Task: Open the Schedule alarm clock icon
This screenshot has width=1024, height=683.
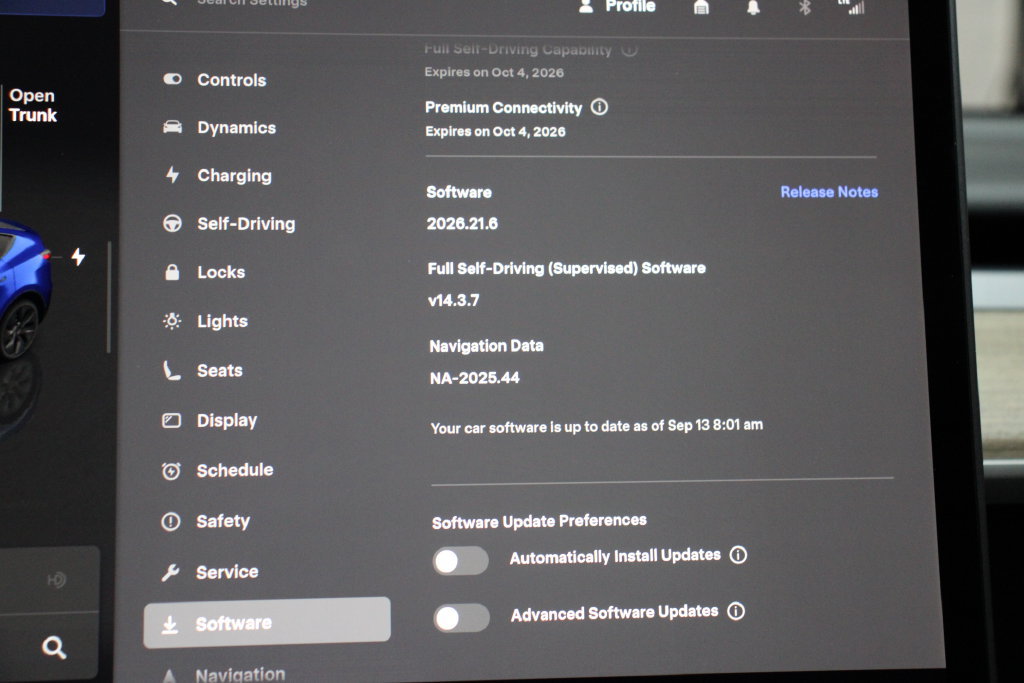Action: 171,470
